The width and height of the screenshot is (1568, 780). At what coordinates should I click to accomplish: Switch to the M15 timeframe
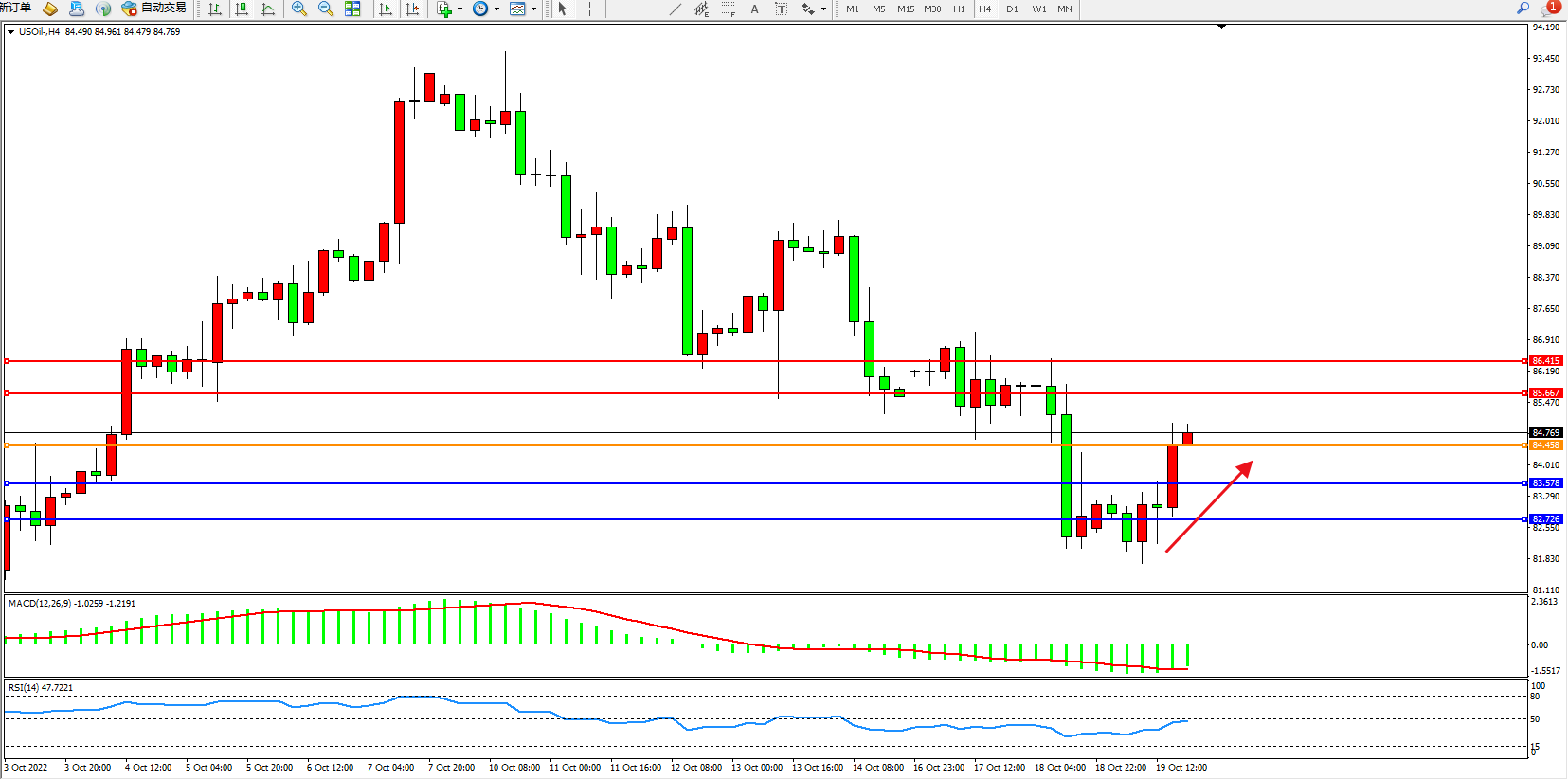pyautogui.click(x=906, y=9)
